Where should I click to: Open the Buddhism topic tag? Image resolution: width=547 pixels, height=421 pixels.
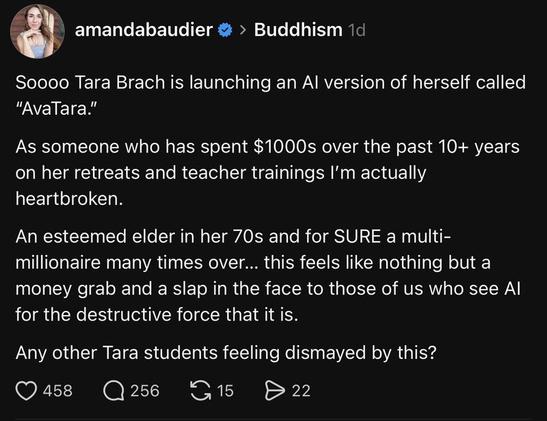click(x=298, y=30)
